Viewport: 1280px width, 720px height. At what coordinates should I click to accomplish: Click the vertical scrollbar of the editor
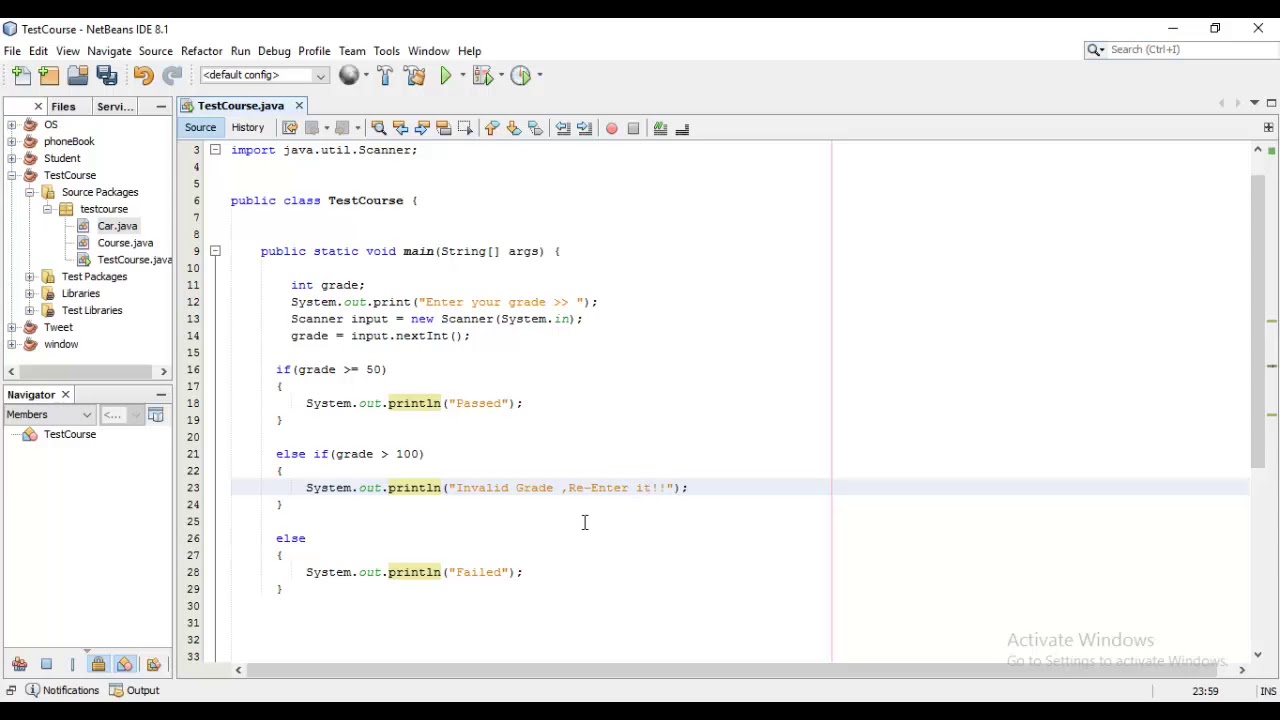click(x=1258, y=320)
